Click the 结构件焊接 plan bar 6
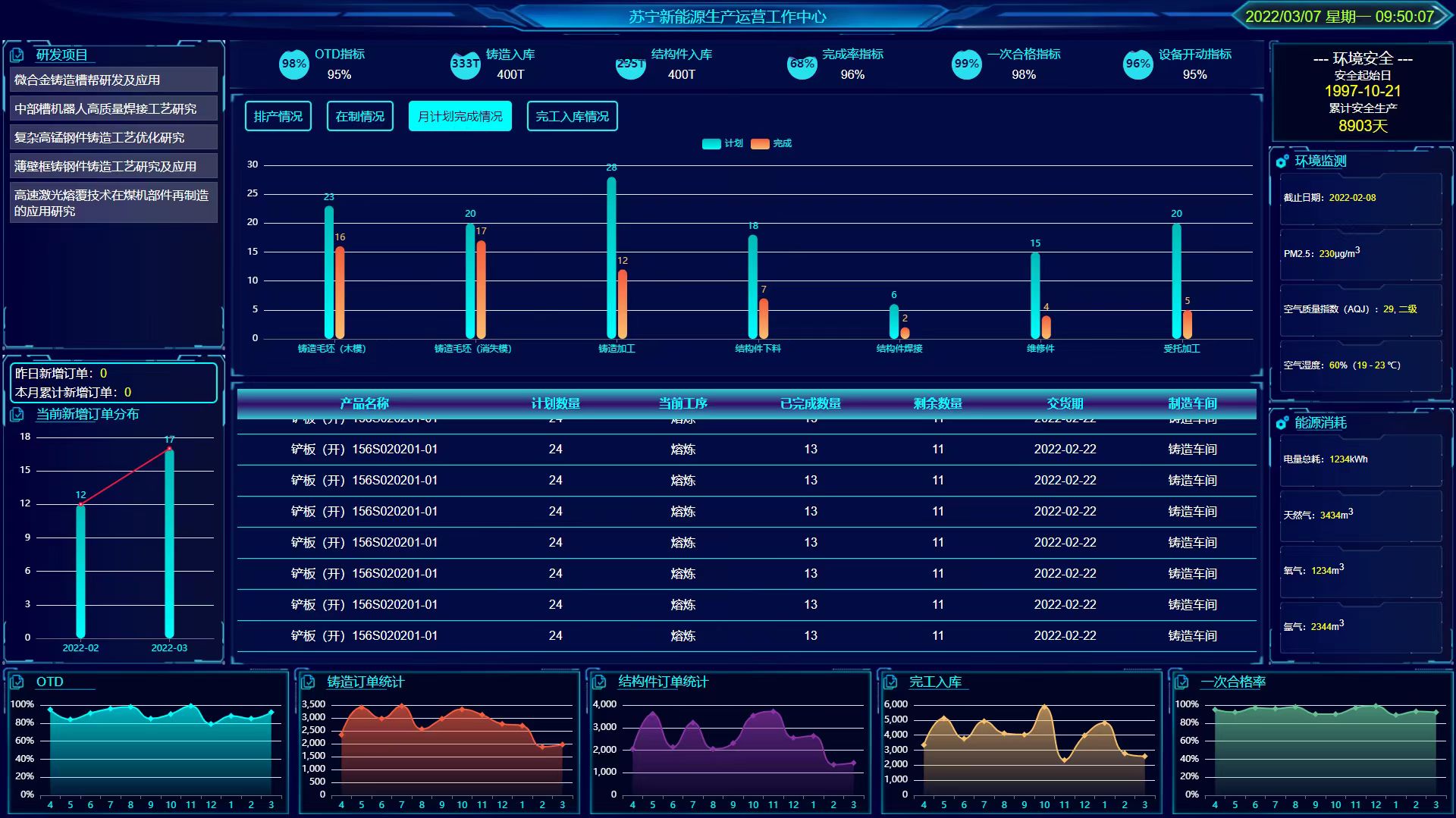Screen dimensions: 1456x818 (x=894, y=321)
